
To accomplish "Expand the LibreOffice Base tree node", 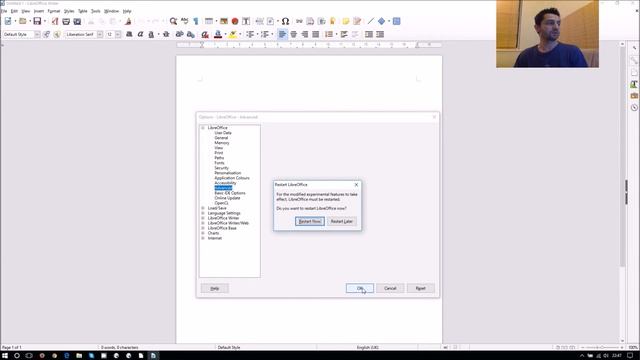I will click(x=203, y=228).
